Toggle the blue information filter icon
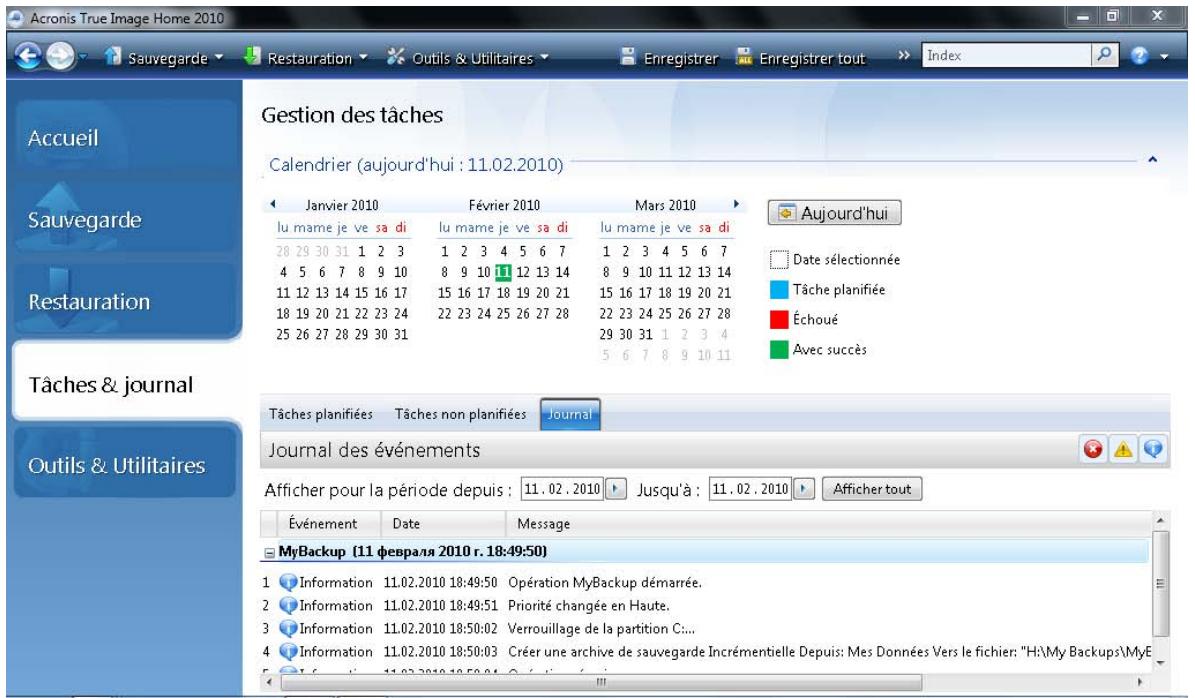The height and width of the screenshot is (698, 1195). pyautogui.click(x=1153, y=450)
